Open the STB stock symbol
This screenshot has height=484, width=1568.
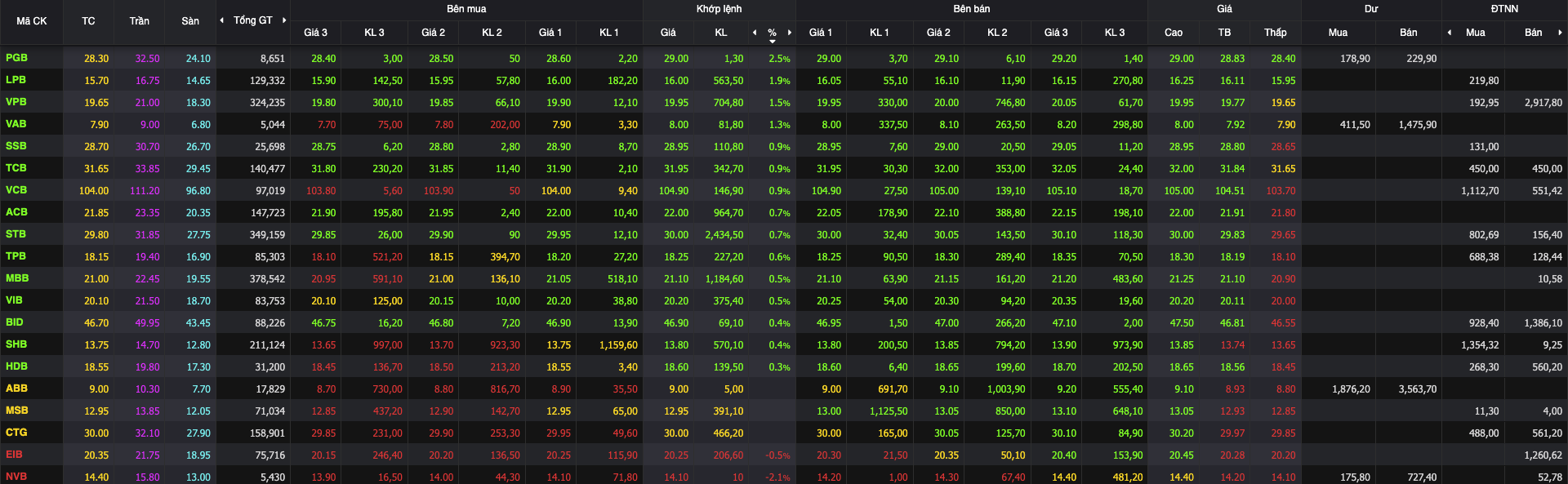(16, 234)
